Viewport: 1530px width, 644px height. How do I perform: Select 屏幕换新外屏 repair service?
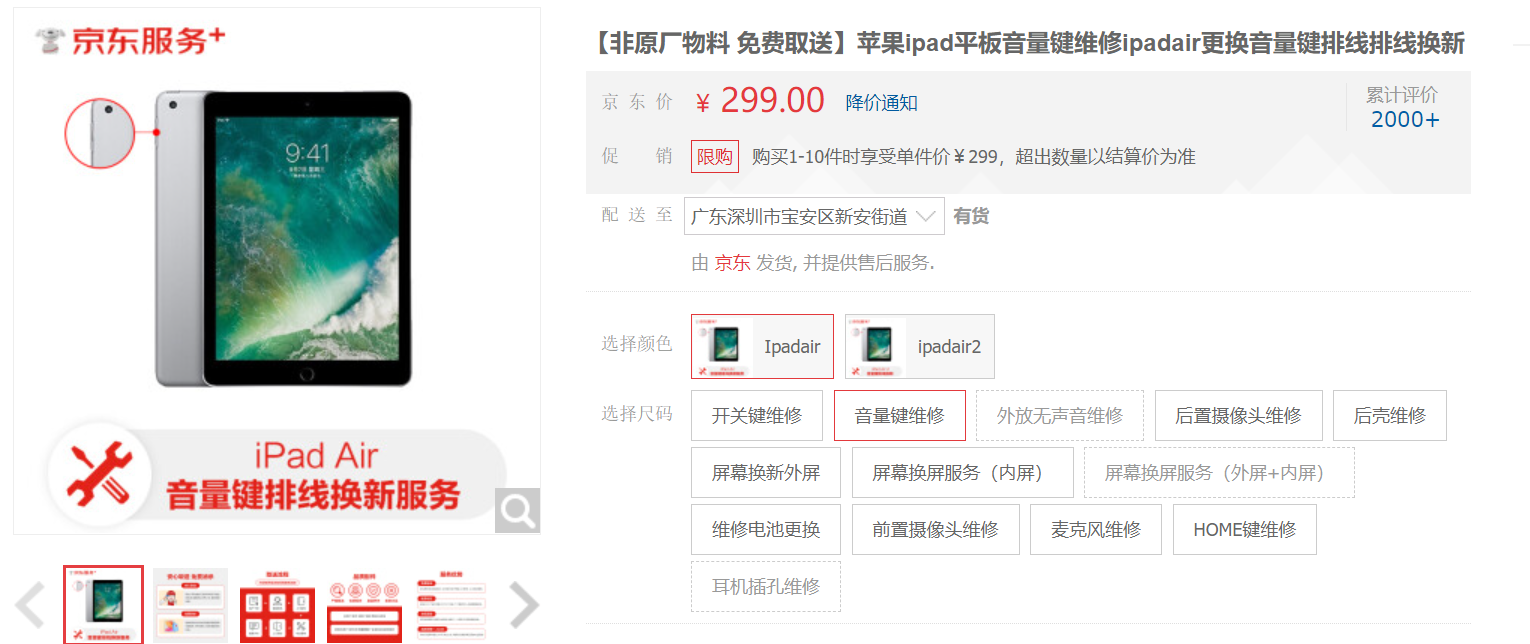coord(766,473)
